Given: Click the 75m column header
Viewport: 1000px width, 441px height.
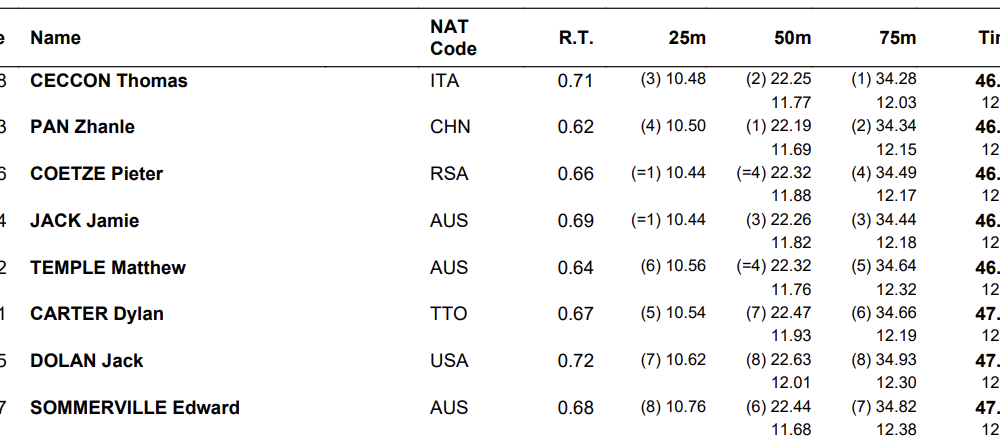Looking at the screenshot, I should pyautogui.click(x=897, y=38).
